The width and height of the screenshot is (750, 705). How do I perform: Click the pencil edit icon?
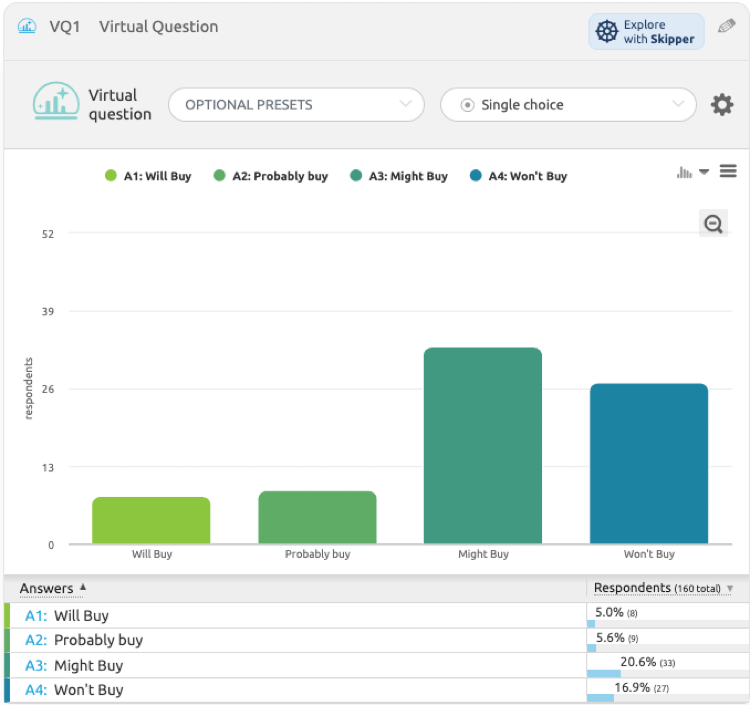click(x=727, y=26)
